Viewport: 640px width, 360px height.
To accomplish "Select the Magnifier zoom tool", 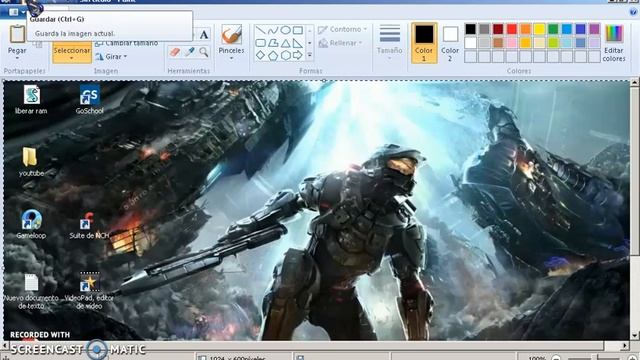I will tap(204, 52).
